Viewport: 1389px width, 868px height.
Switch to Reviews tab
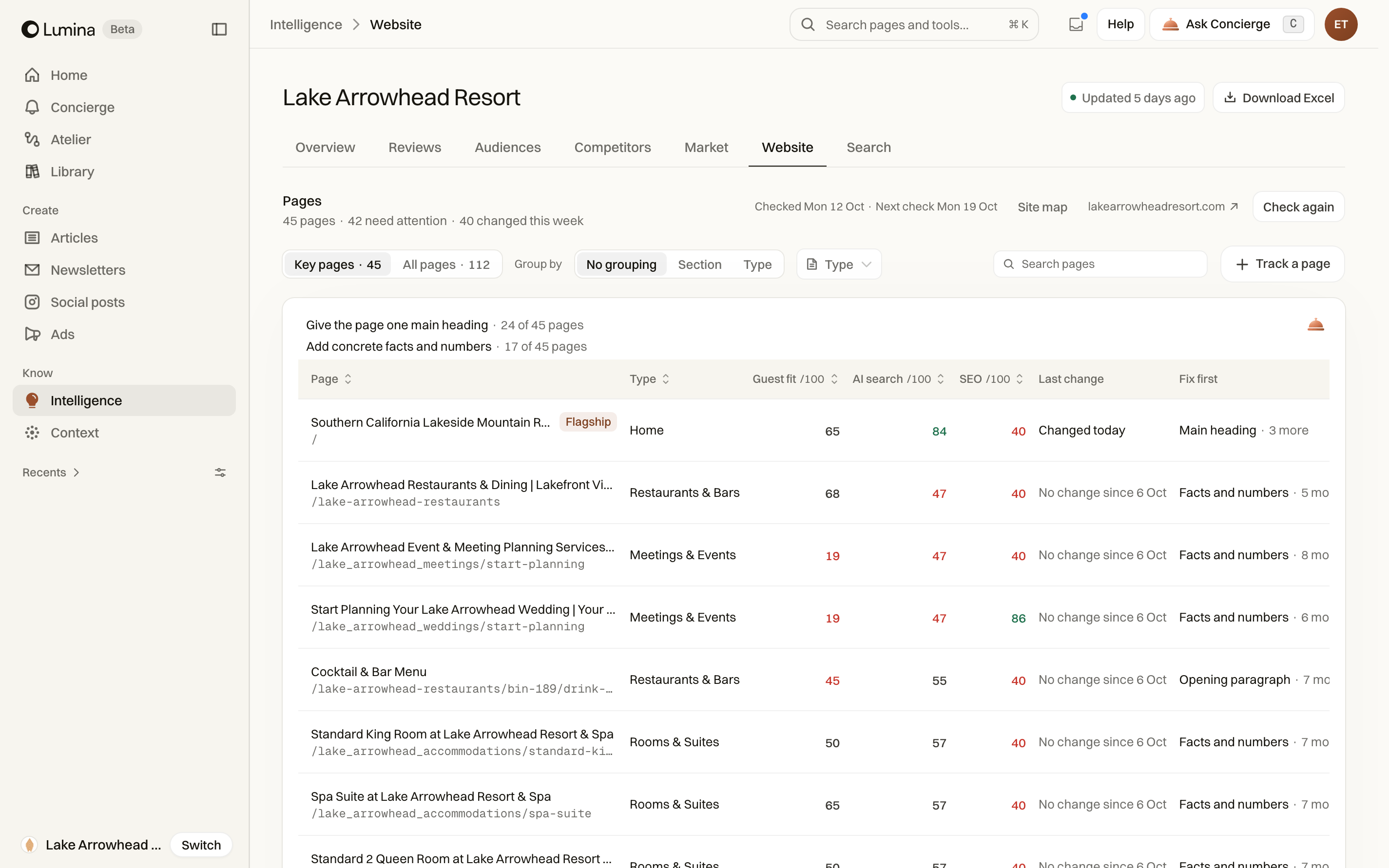tap(415, 148)
